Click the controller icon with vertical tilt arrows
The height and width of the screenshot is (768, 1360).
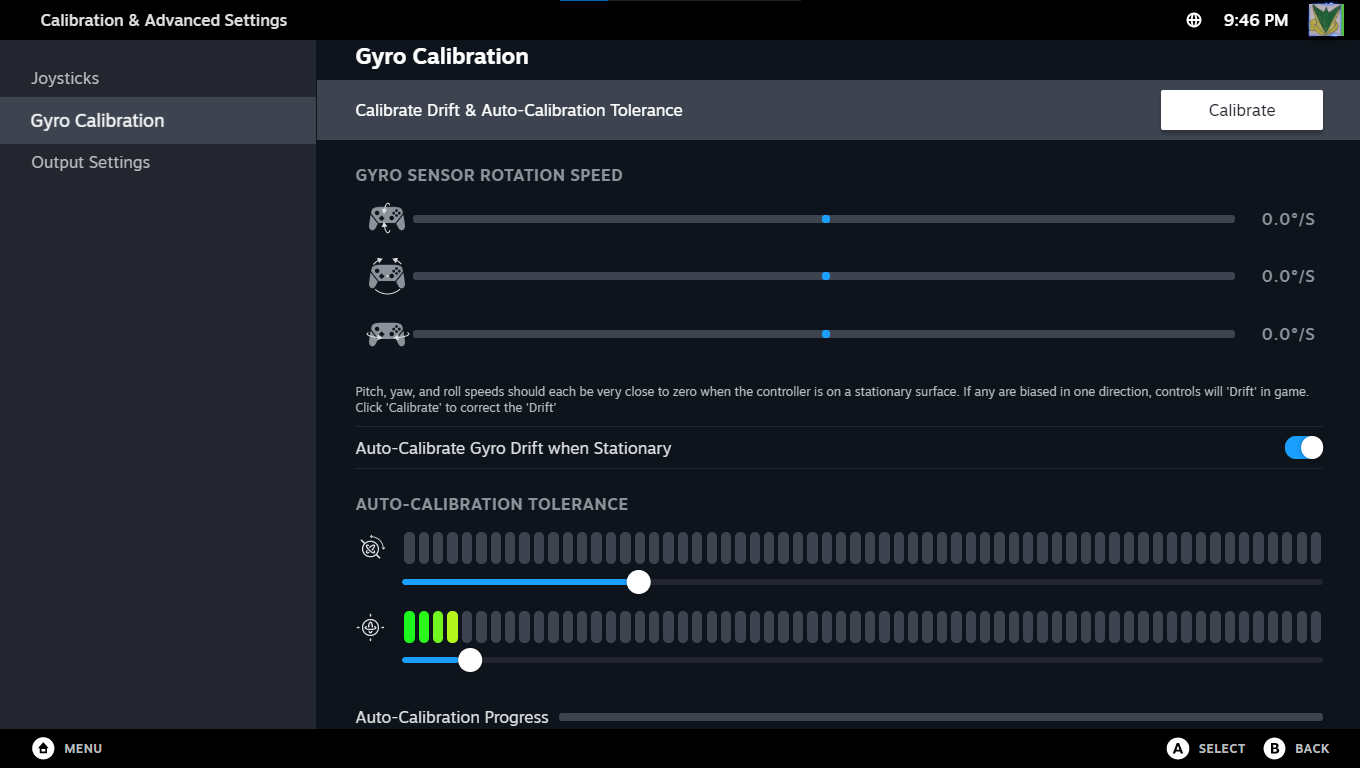coord(387,218)
